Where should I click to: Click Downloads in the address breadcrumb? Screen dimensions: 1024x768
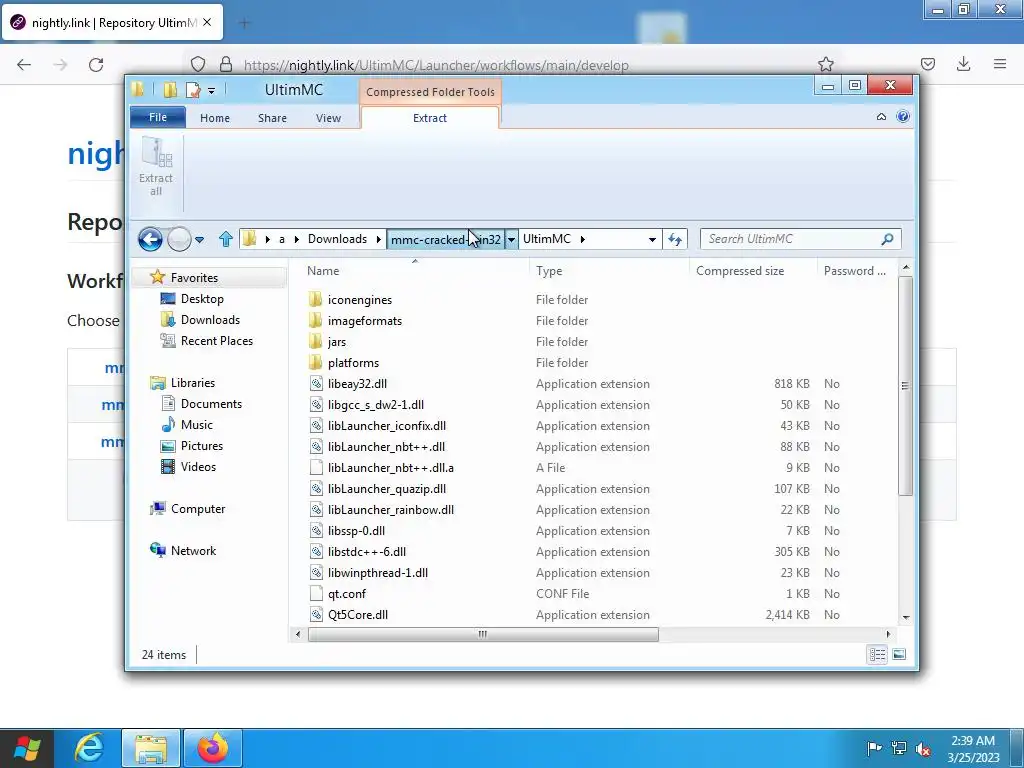(337, 239)
